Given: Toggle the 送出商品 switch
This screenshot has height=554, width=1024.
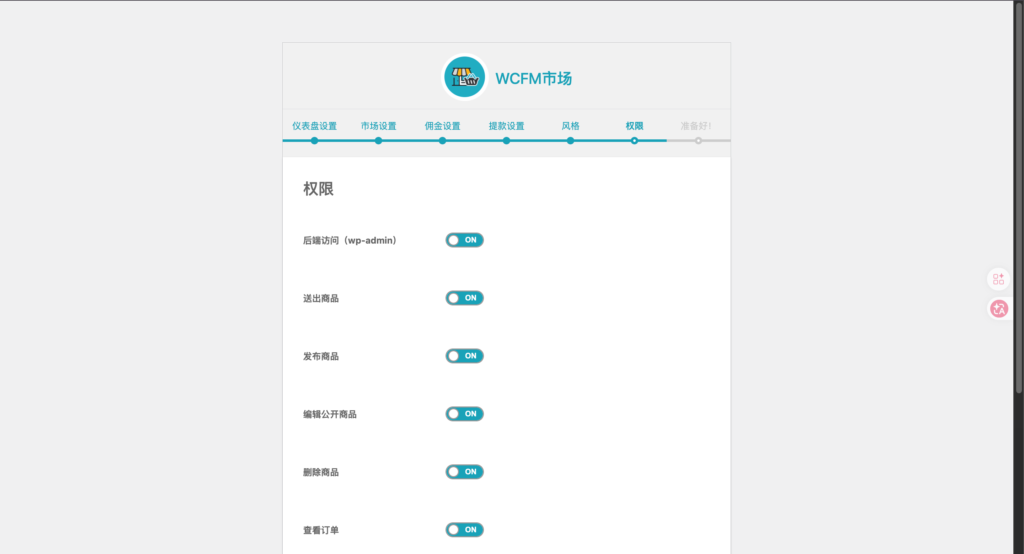Looking at the screenshot, I should [464, 298].
